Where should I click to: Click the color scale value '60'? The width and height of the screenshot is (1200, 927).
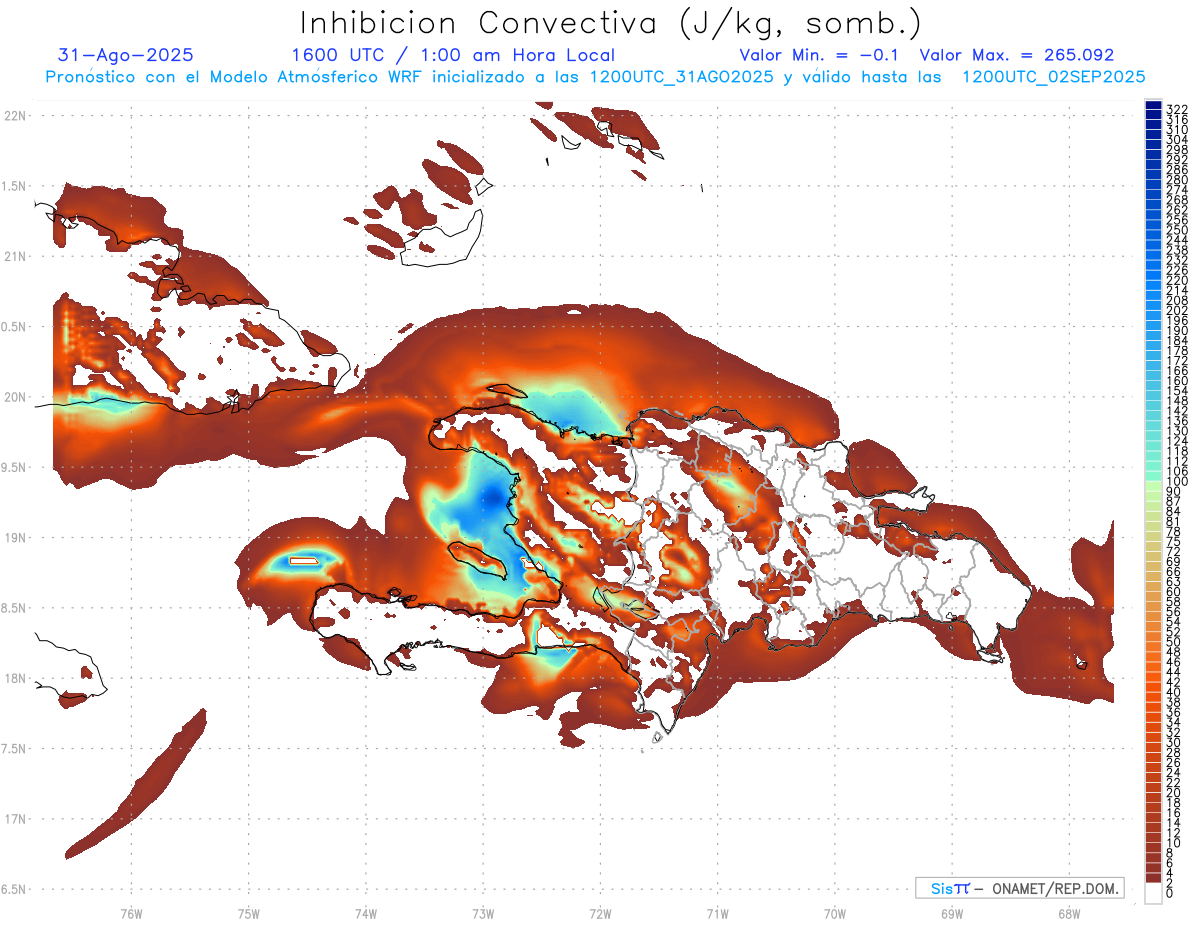[x=1174, y=592]
